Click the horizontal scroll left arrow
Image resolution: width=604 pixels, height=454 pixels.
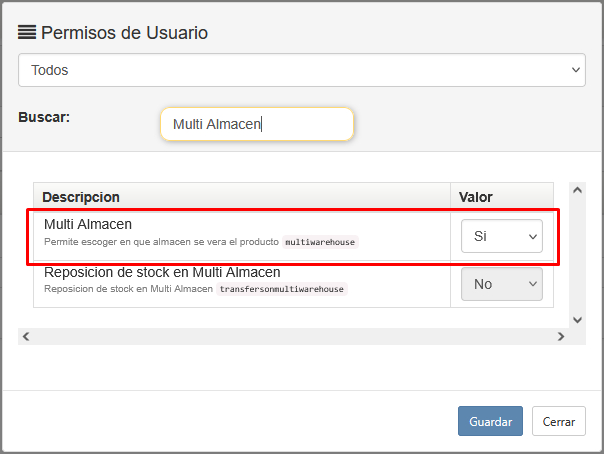pyautogui.click(x=26, y=337)
